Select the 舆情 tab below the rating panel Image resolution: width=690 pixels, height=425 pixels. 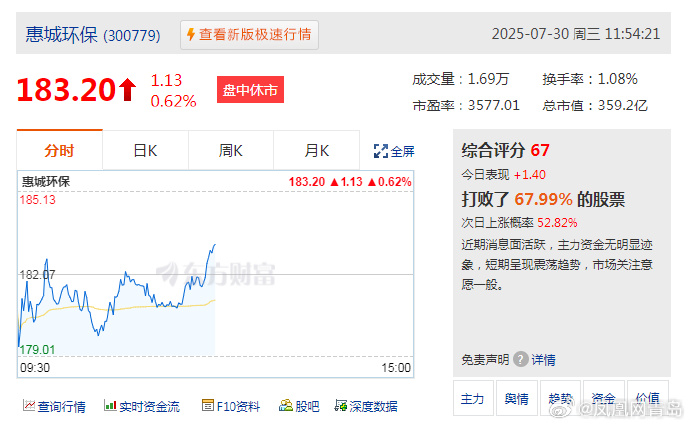(x=517, y=399)
